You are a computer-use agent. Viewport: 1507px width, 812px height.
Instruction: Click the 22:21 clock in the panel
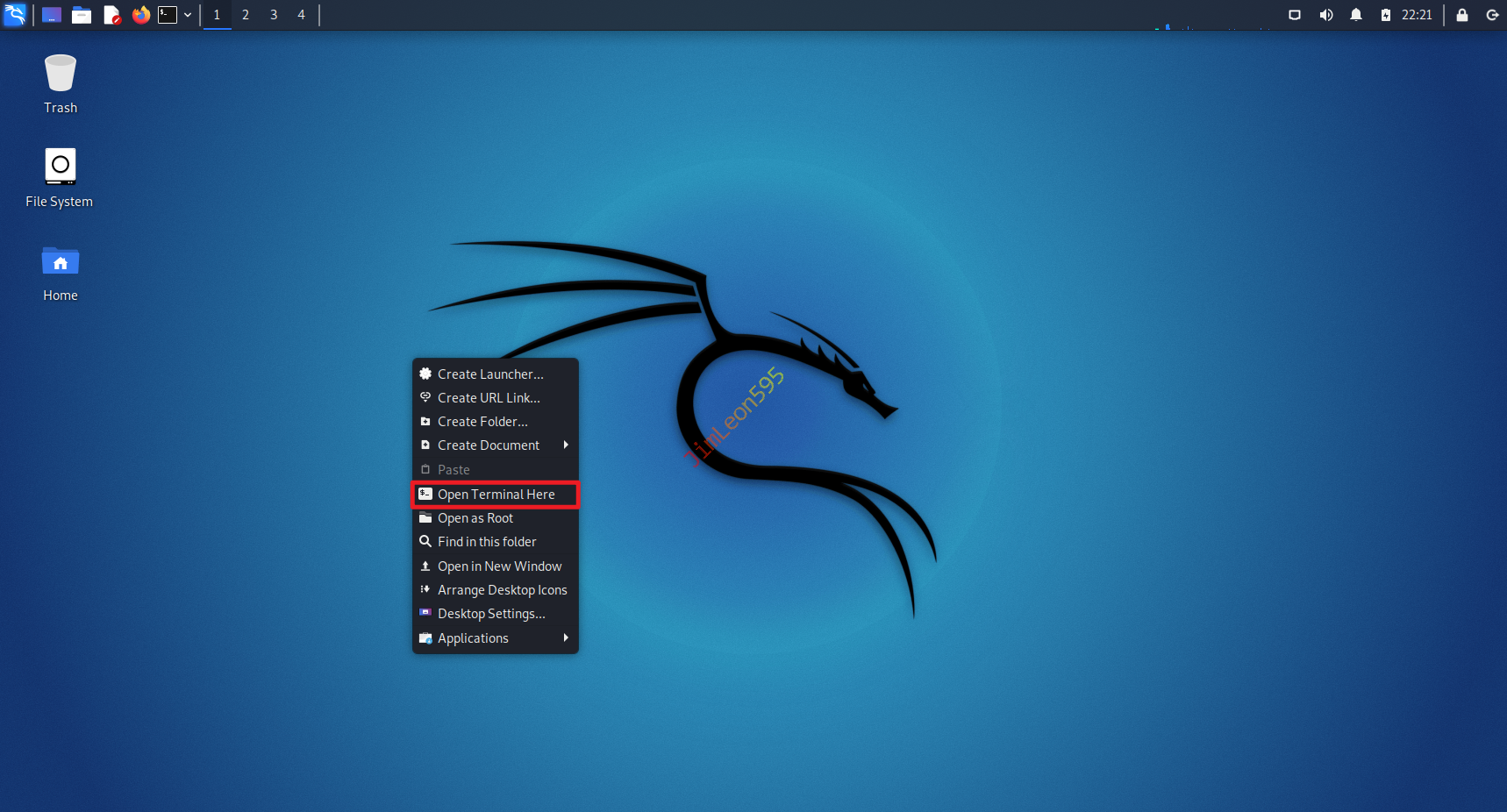(x=1416, y=15)
